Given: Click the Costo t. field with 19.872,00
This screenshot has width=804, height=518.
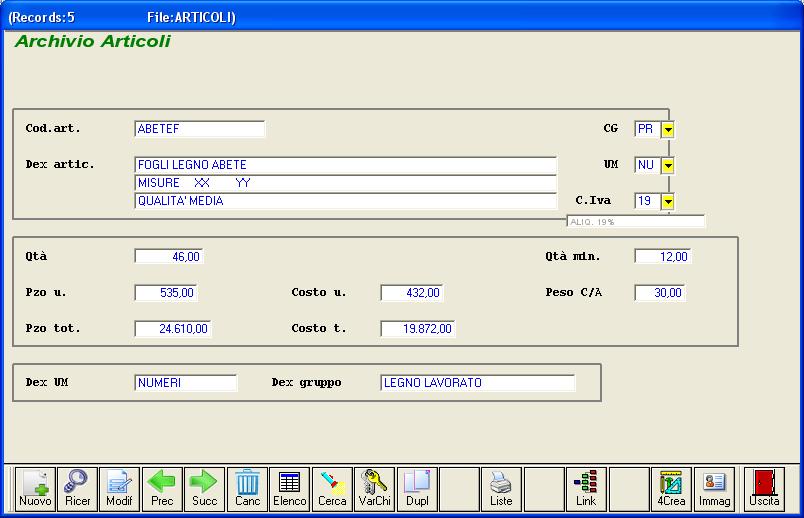Looking at the screenshot, I should click(418, 329).
